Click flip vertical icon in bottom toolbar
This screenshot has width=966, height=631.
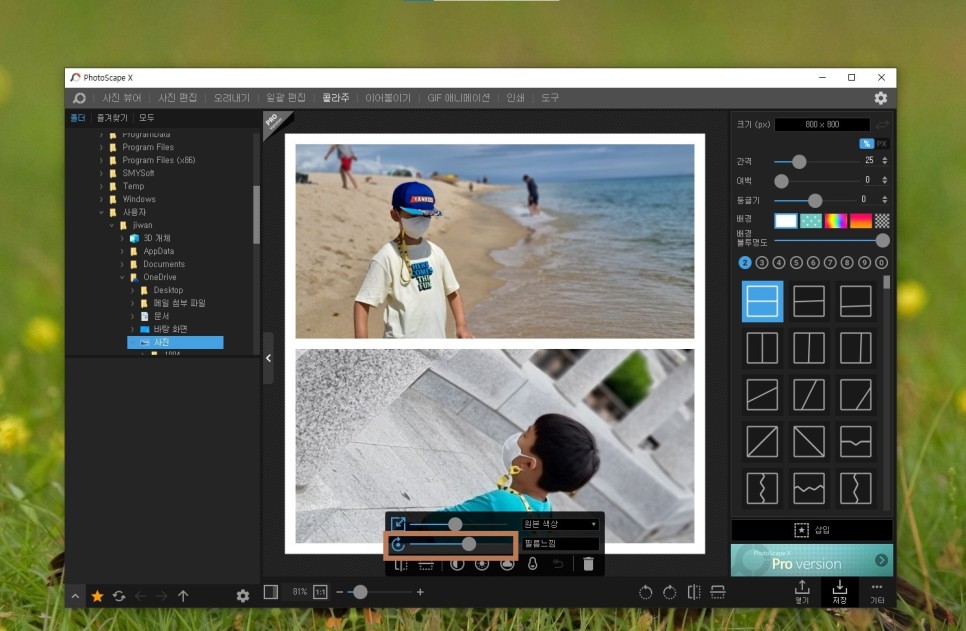tap(718, 592)
